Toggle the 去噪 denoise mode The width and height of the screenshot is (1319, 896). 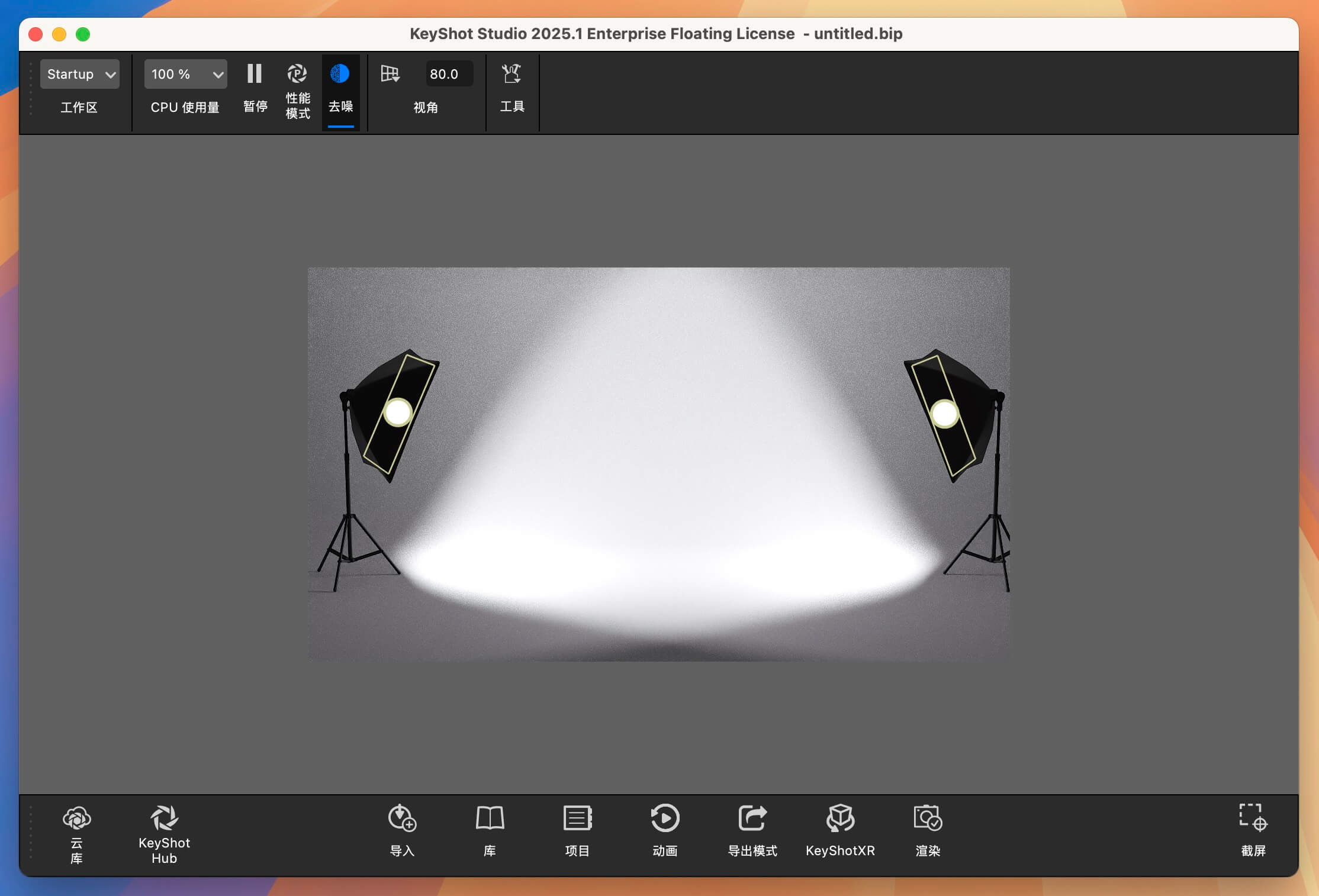point(340,74)
